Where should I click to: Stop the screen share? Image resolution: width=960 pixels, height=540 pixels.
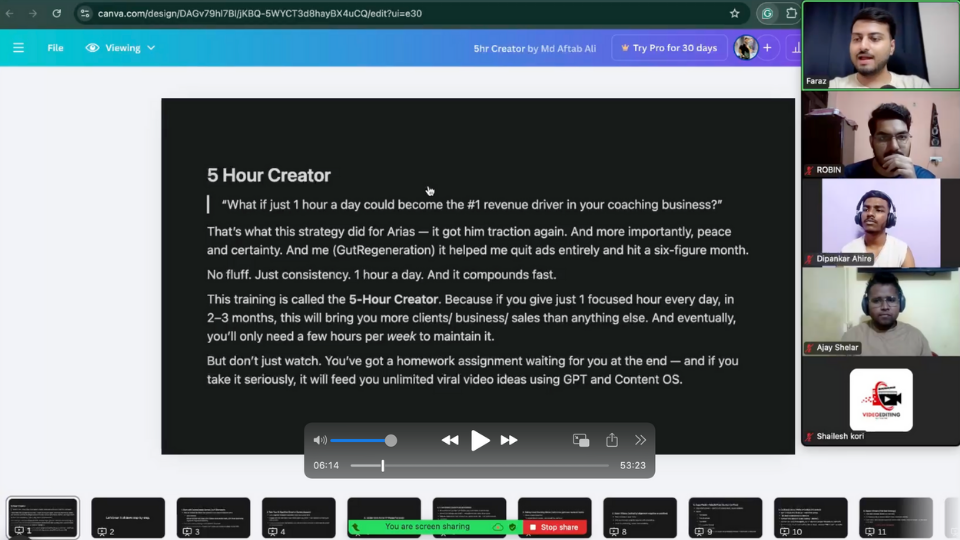(x=555, y=527)
